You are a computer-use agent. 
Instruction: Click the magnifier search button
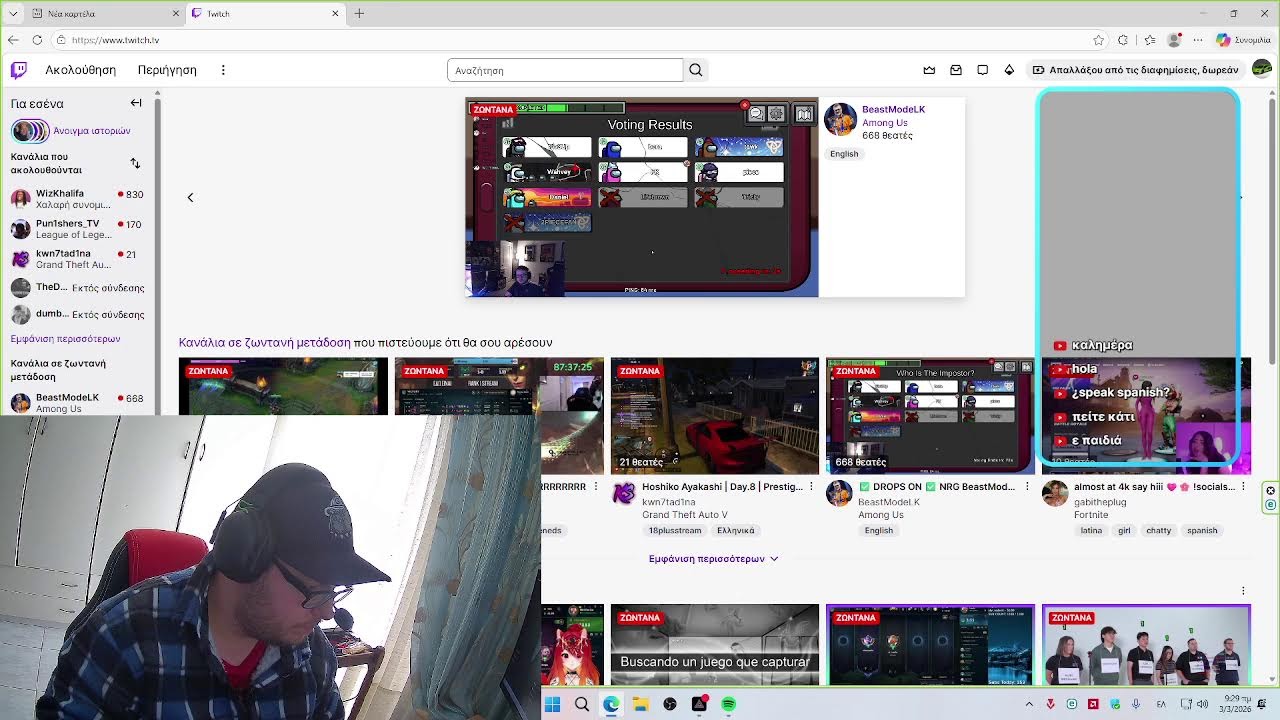[696, 70]
